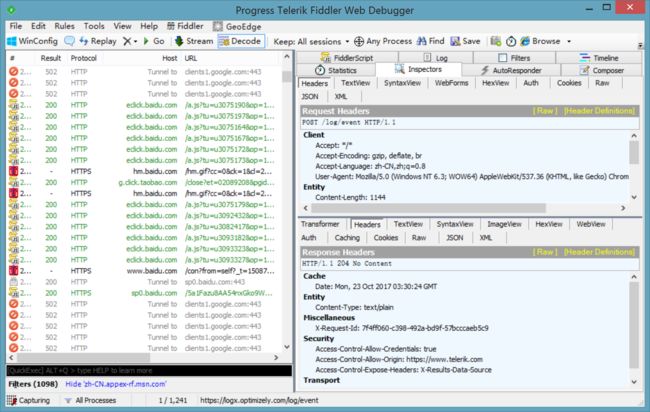Click the Hide 'zh-CN.appex-rf.msn.com' filter link

tap(116, 384)
